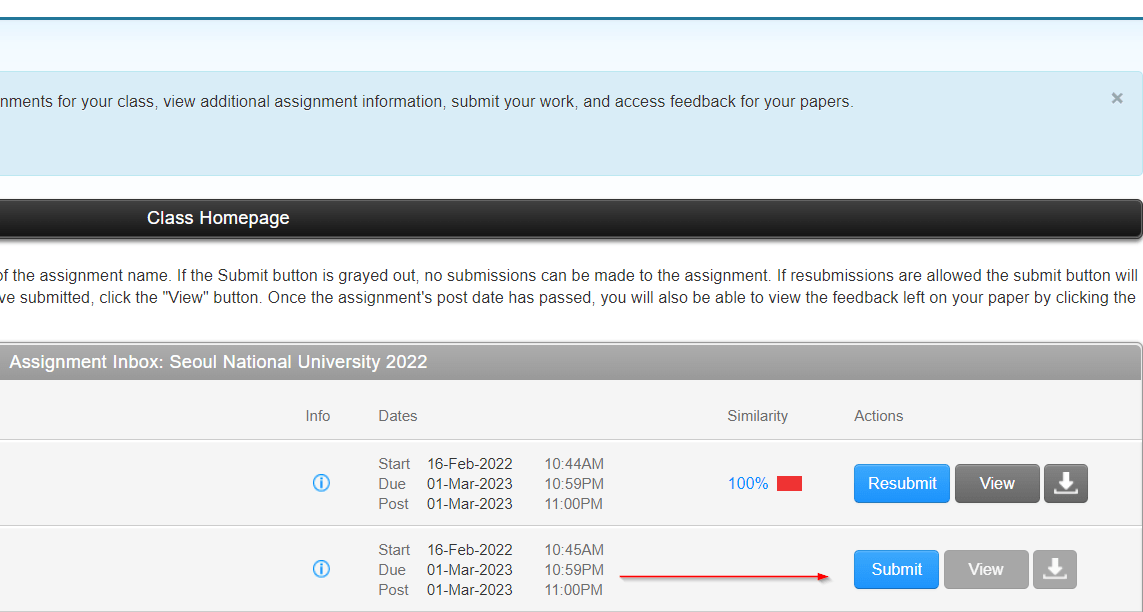Open info icon for the 10:45AM assignment
The height and width of the screenshot is (612, 1143).
[321, 569]
